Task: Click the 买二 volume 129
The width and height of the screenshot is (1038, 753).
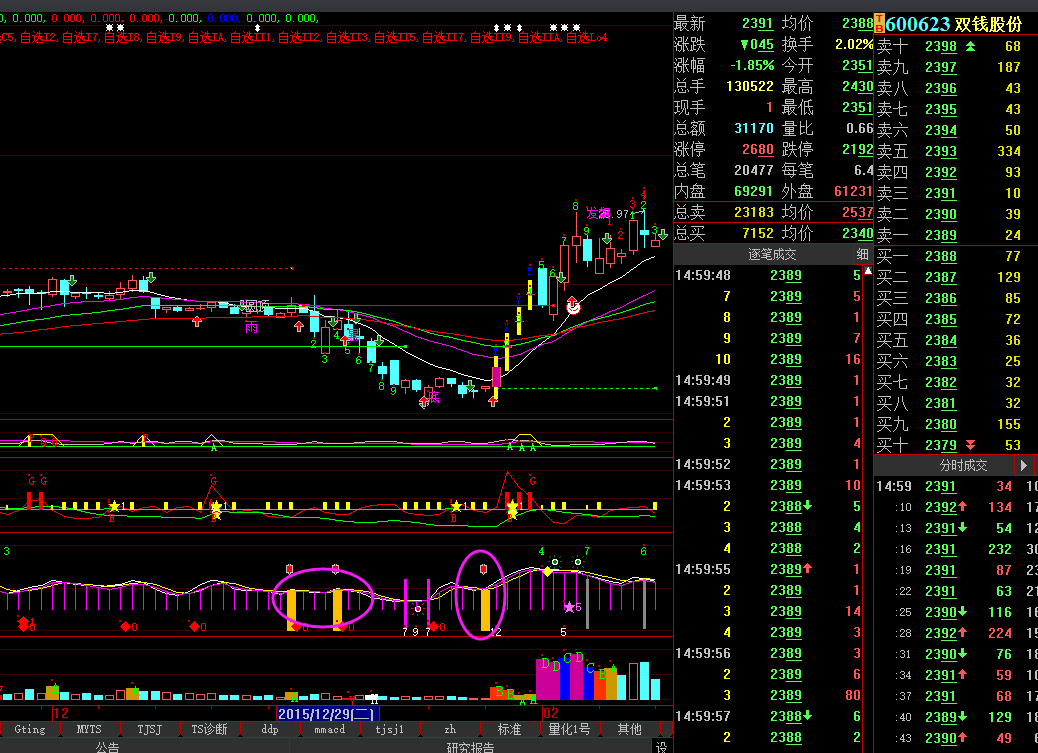Action: click(1009, 277)
